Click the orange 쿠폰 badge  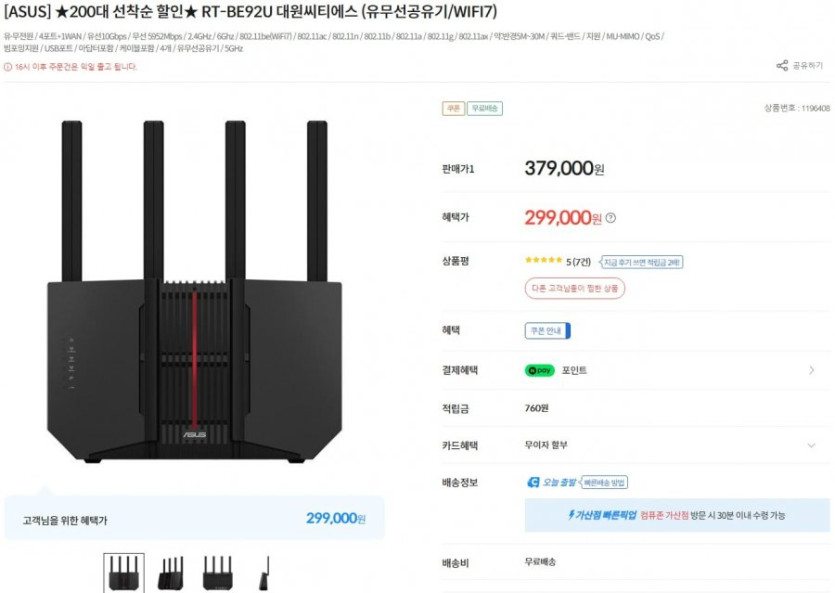point(453,108)
